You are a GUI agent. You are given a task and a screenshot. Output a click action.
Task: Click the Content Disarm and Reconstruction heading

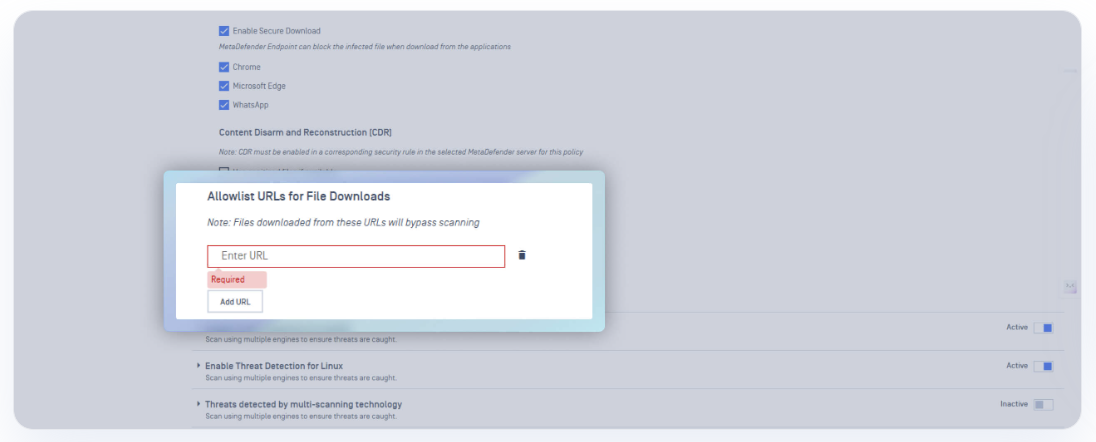[305, 132]
